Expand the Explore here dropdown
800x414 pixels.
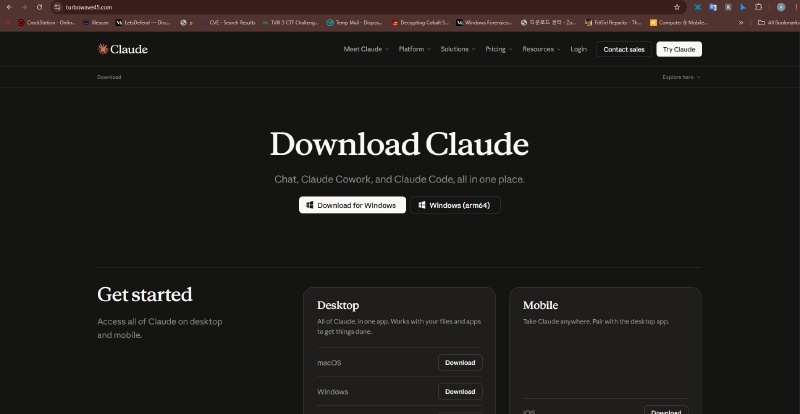(x=682, y=77)
